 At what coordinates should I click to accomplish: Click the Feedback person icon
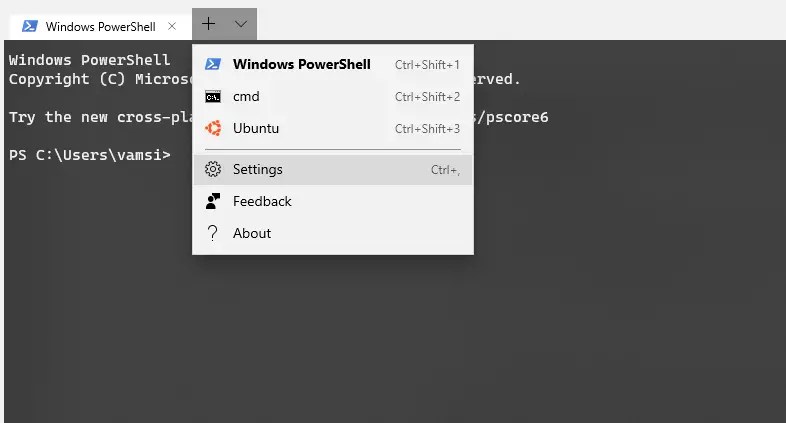click(212, 201)
